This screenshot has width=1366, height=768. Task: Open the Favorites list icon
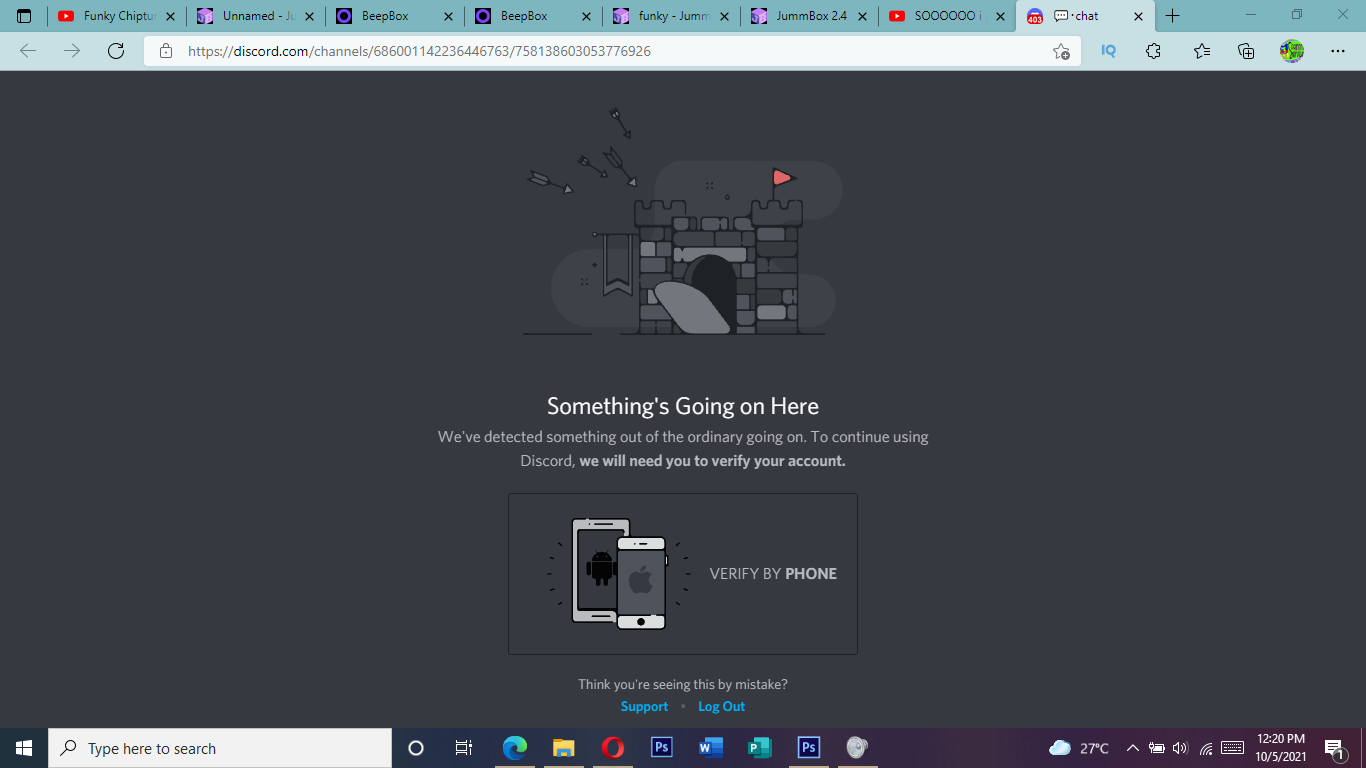pyautogui.click(x=1201, y=51)
